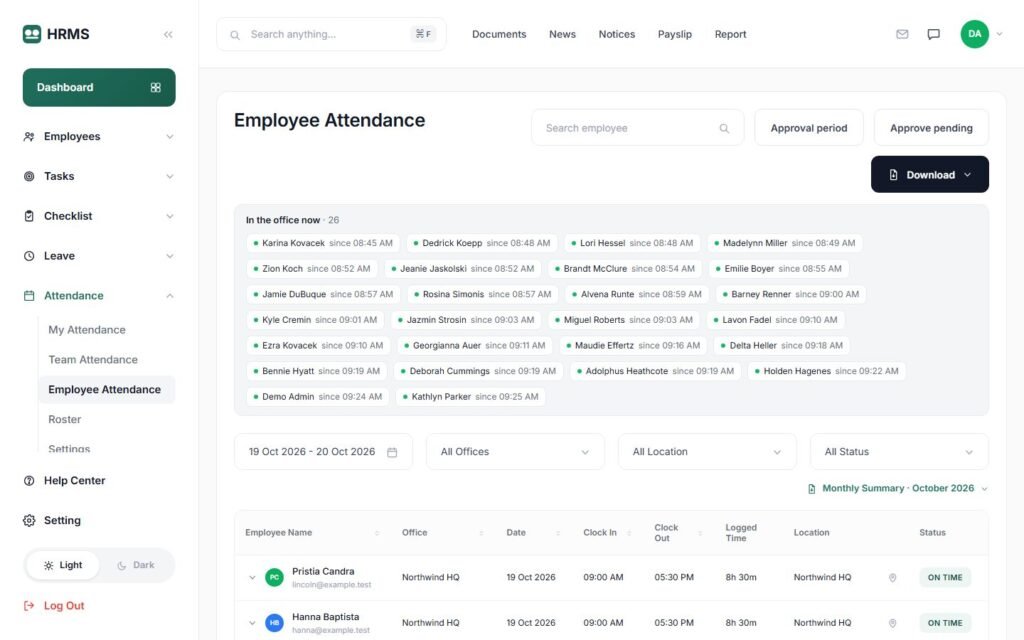Click the Setting gear icon

29,520
